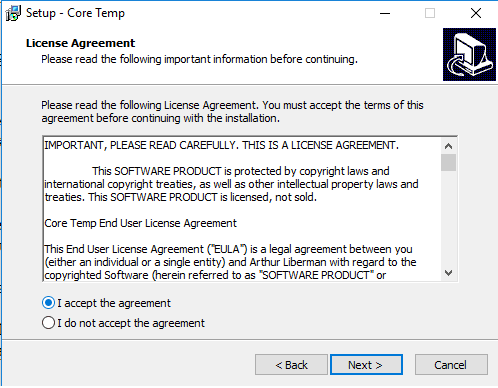Click the "This SOFTWARE PRODUCT is protected" paragraph
This screenshot has width=498, height=388.
pos(231,184)
